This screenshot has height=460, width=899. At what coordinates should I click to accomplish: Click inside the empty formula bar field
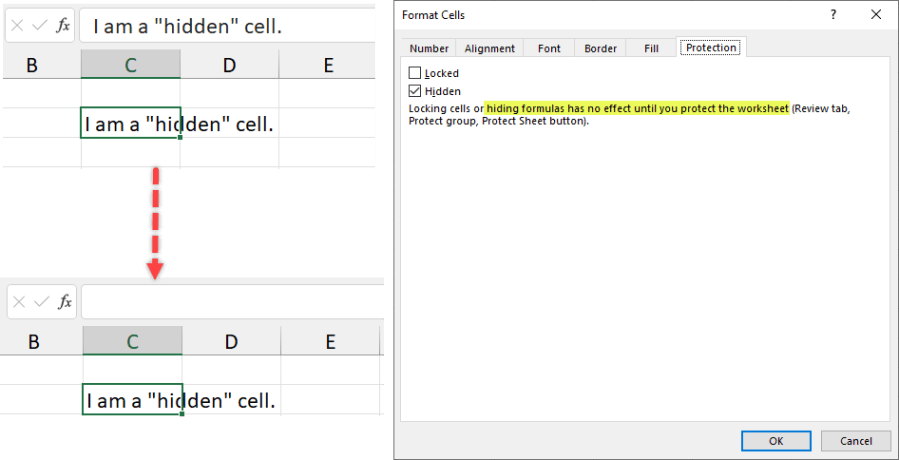[230, 301]
